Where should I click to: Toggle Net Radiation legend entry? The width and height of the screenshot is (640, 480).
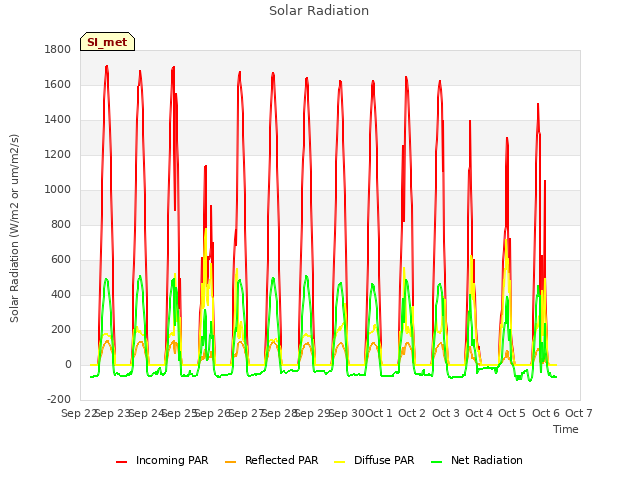(477, 460)
